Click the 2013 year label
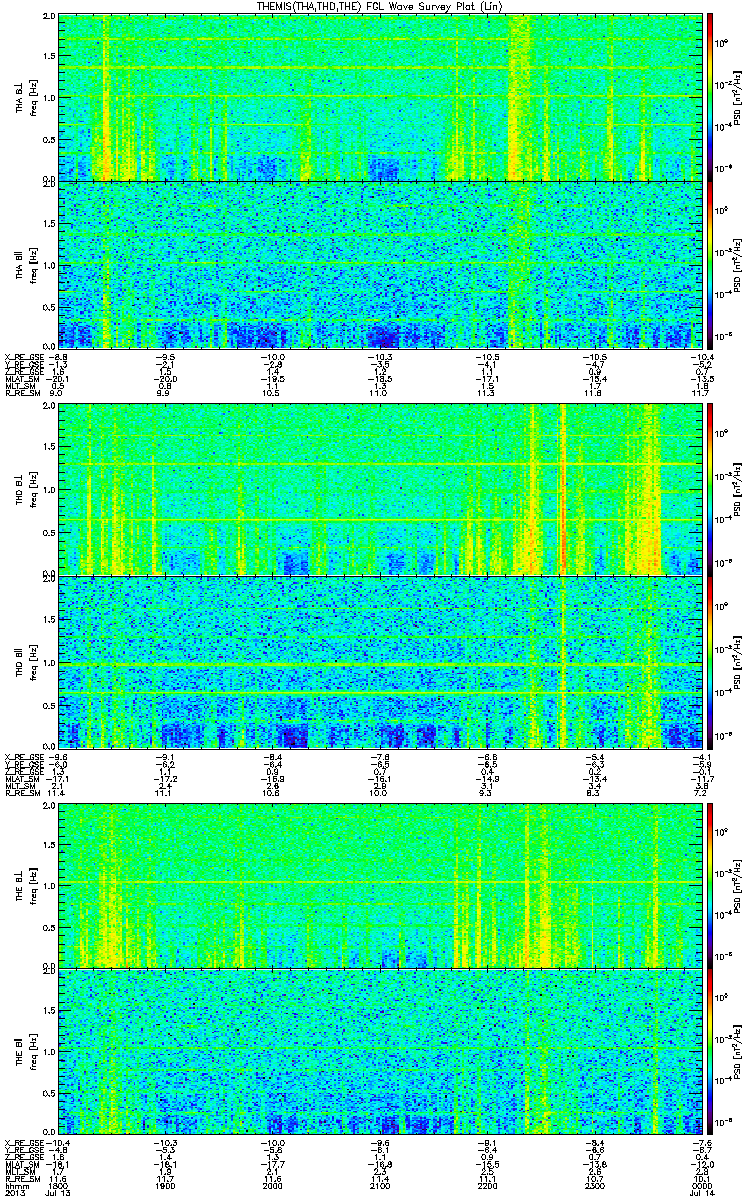This screenshot has width=750, height=1200. click(13, 1193)
